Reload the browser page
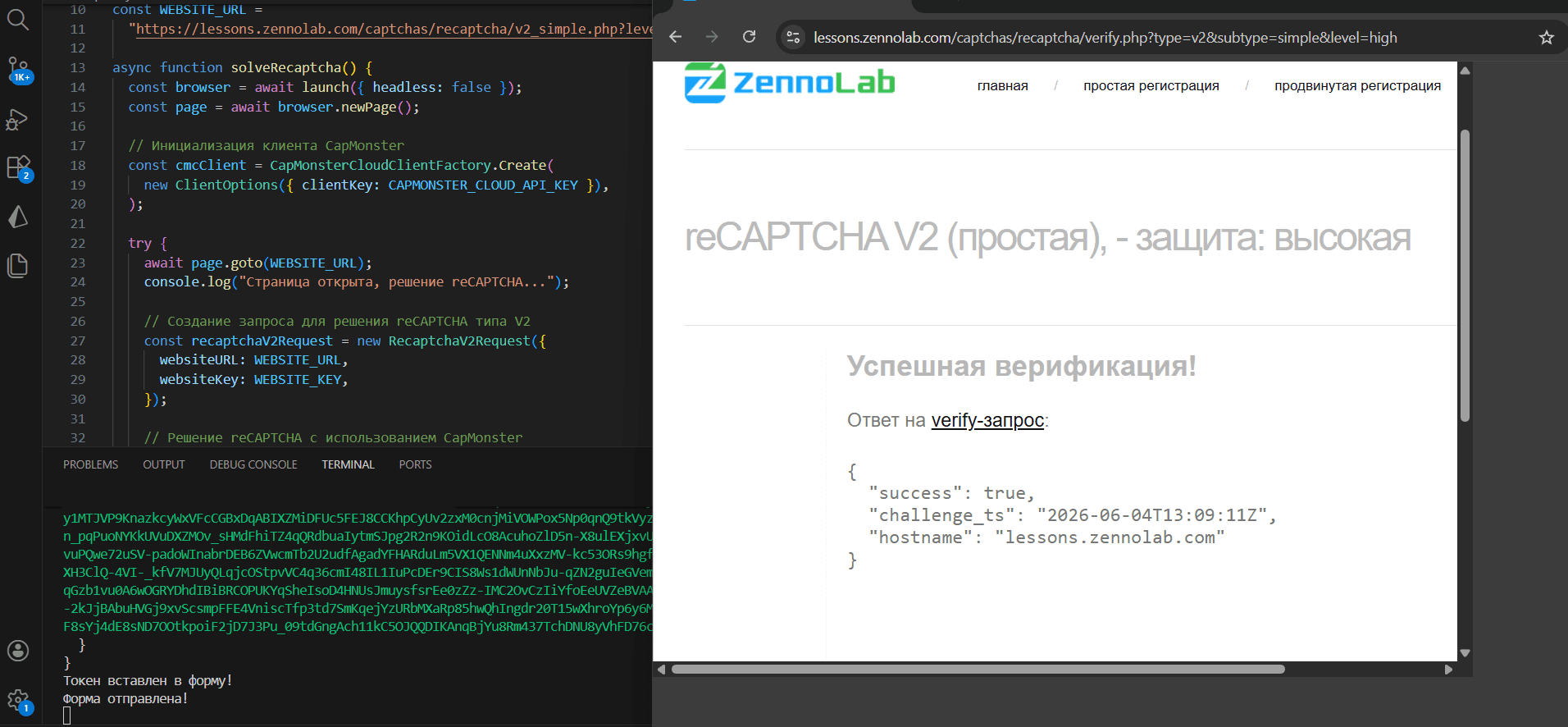The height and width of the screenshot is (727, 1568). pyautogui.click(x=749, y=37)
